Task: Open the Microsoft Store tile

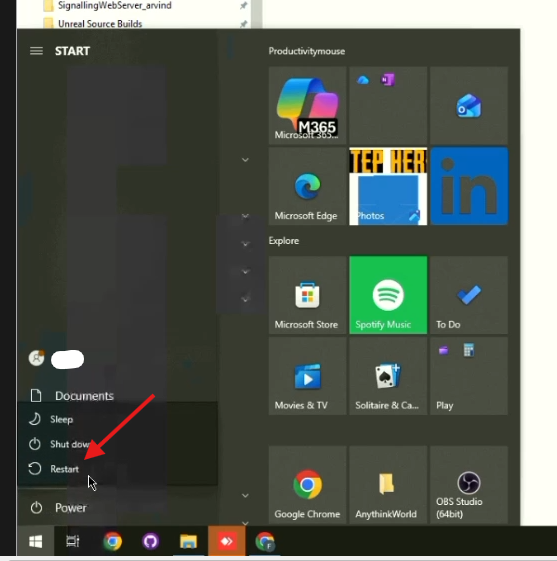Action: (x=307, y=295)
